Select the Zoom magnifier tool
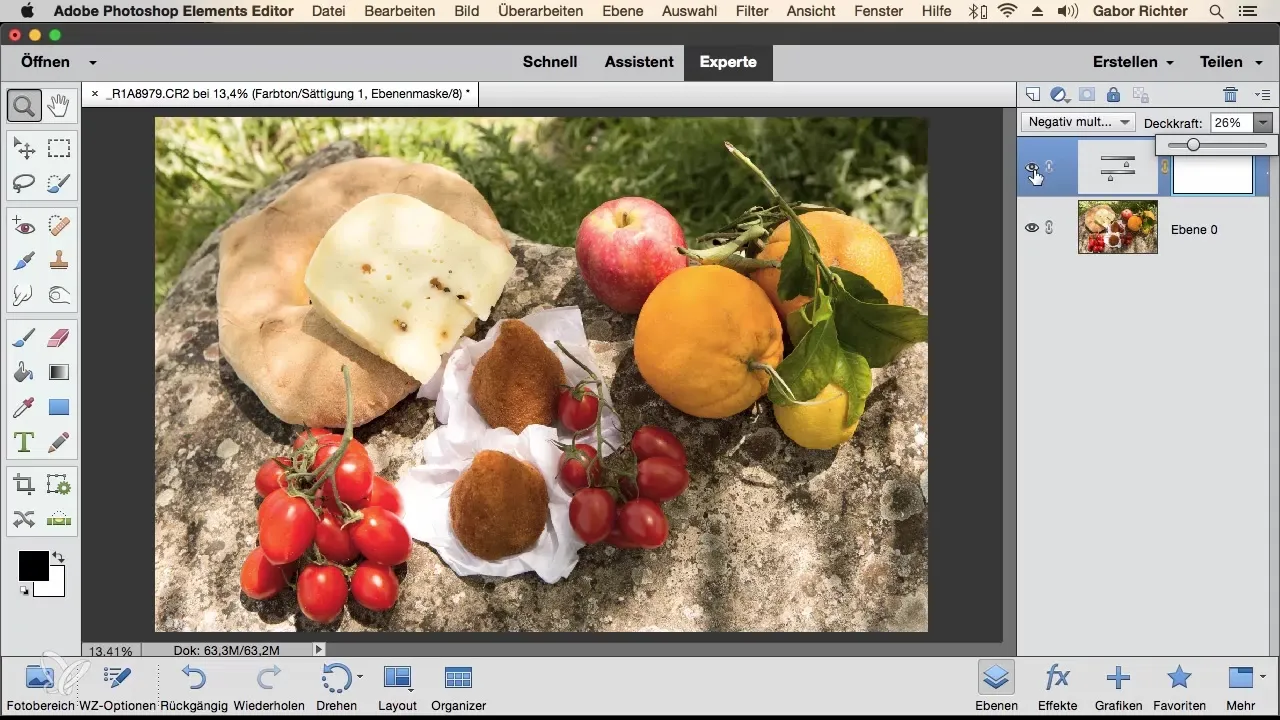The width and height of the screenshot is (1280, 720). [24, 104]
